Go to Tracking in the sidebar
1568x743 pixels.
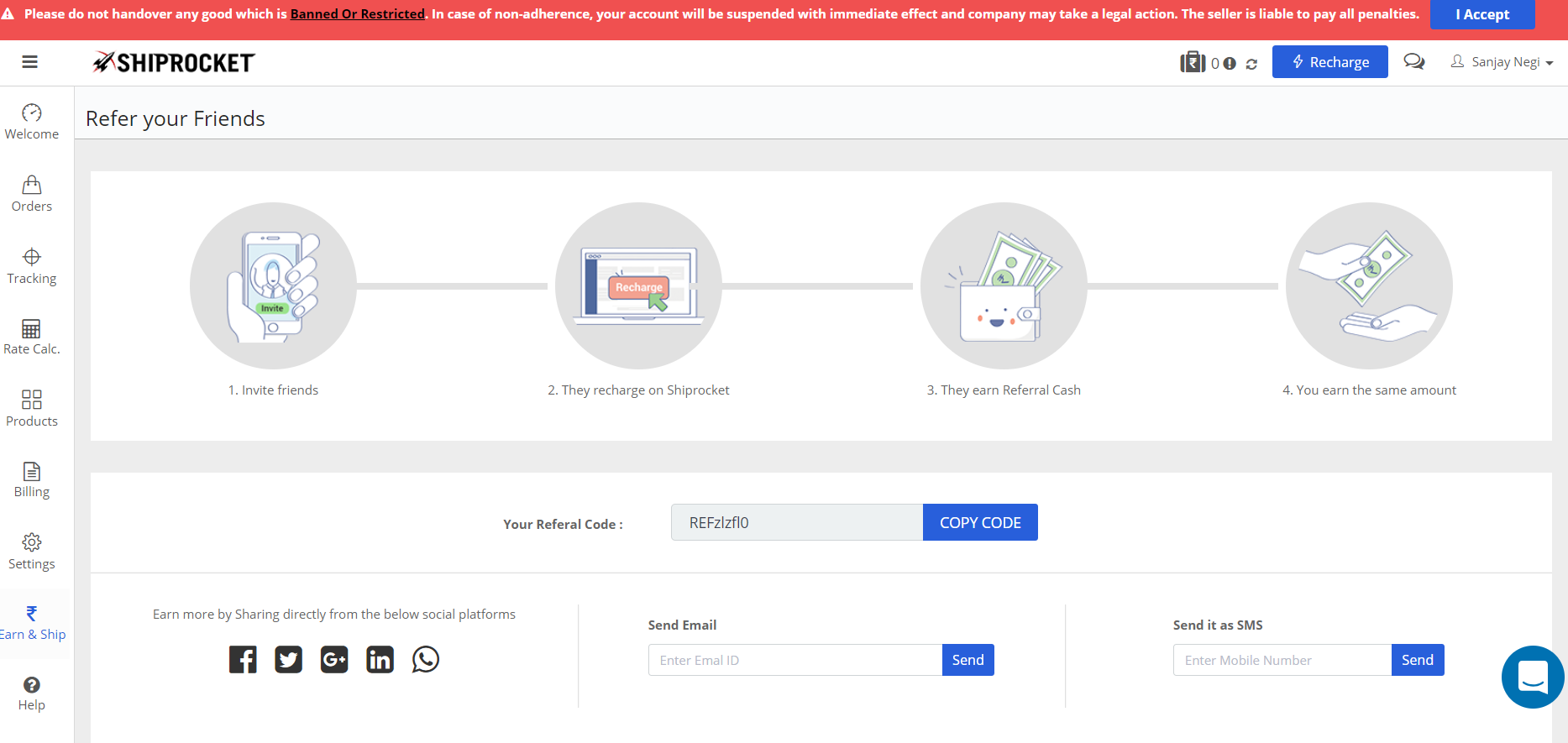tap(32, 266)
